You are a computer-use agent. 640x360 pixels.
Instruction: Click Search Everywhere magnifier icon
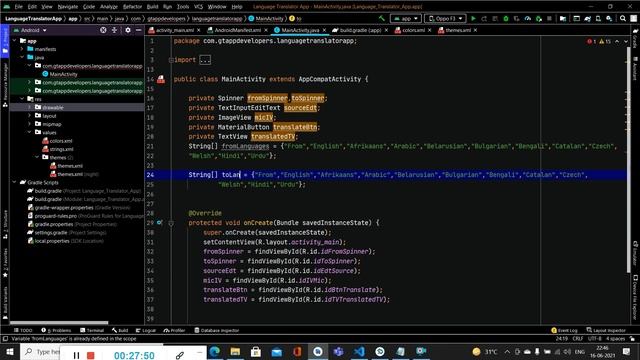[x=623, y=18]
